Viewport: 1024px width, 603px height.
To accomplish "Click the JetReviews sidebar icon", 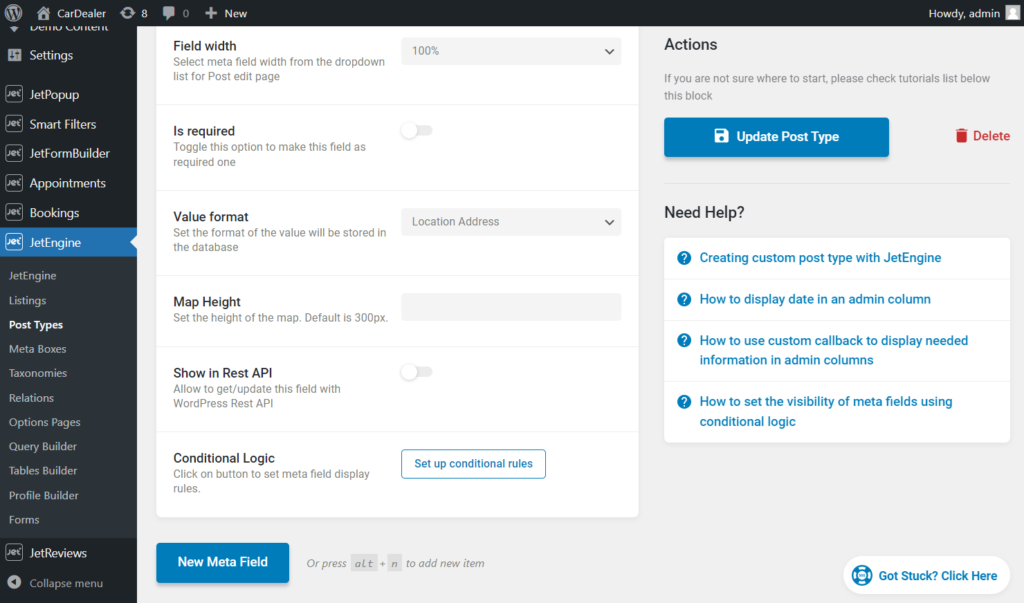I will [14, 553].
